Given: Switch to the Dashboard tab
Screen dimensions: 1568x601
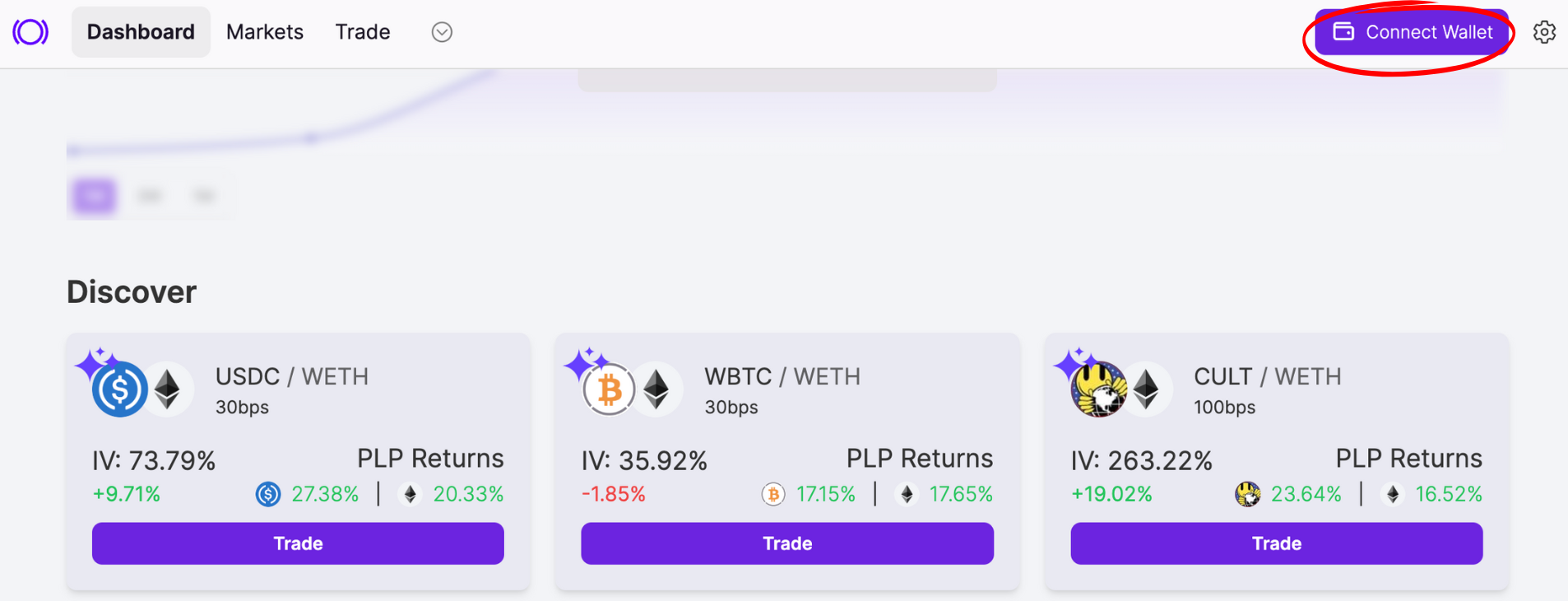Looking at the screenshot, I should [141, 32].
